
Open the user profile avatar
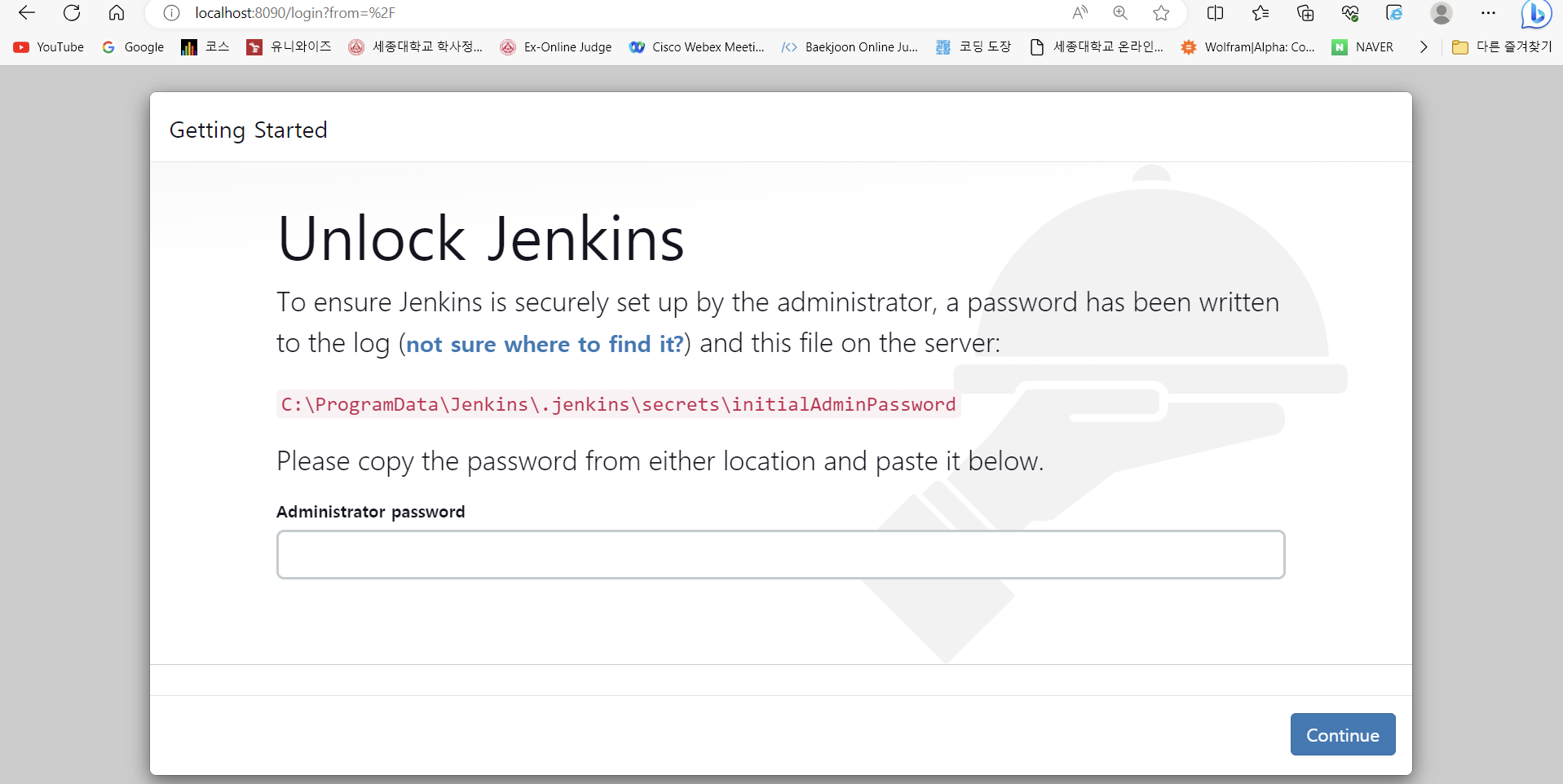click(x=1442, y=13)
